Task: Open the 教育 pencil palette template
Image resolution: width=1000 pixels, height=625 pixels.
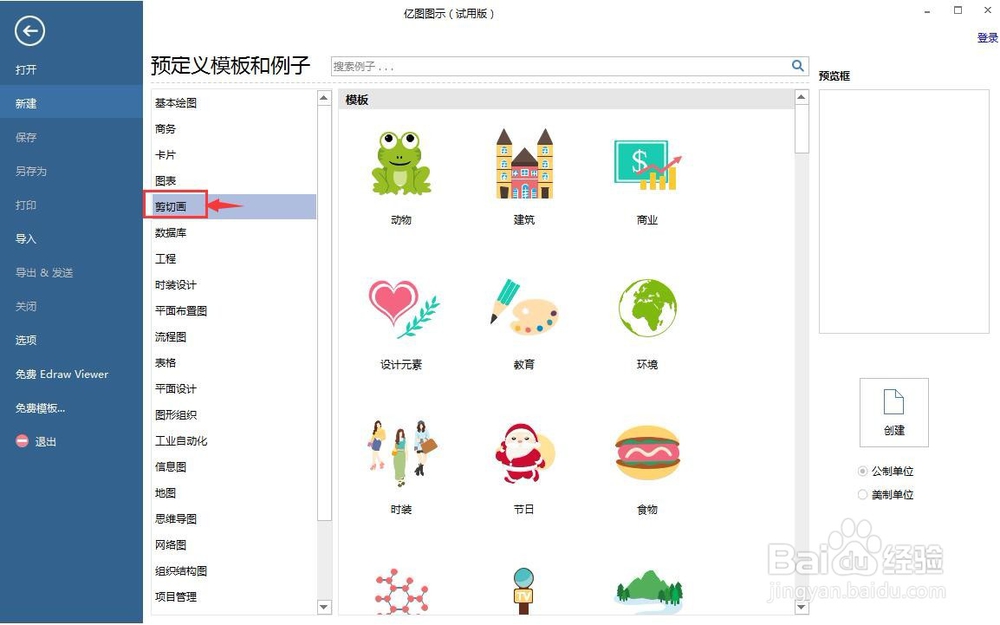Action: click(524, 307)
